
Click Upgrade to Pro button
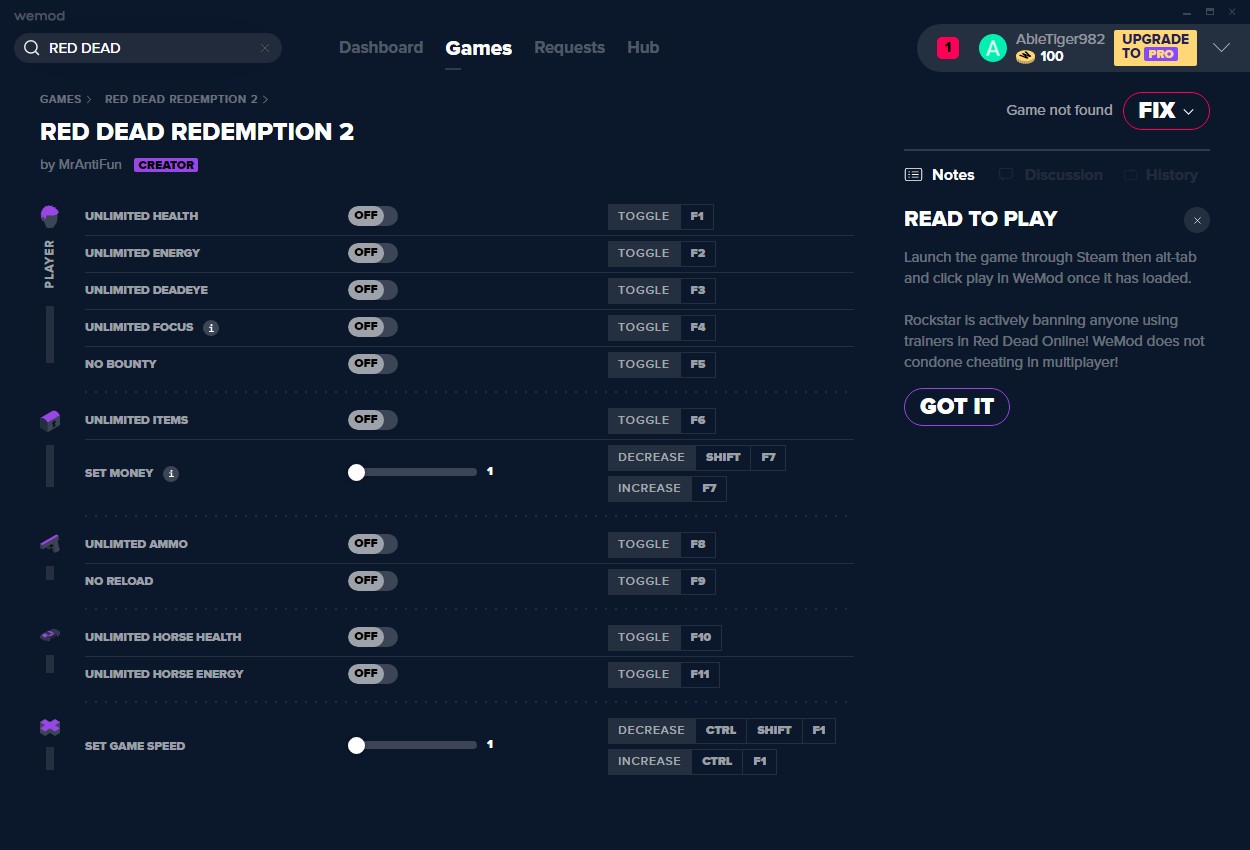(1155, 47)
